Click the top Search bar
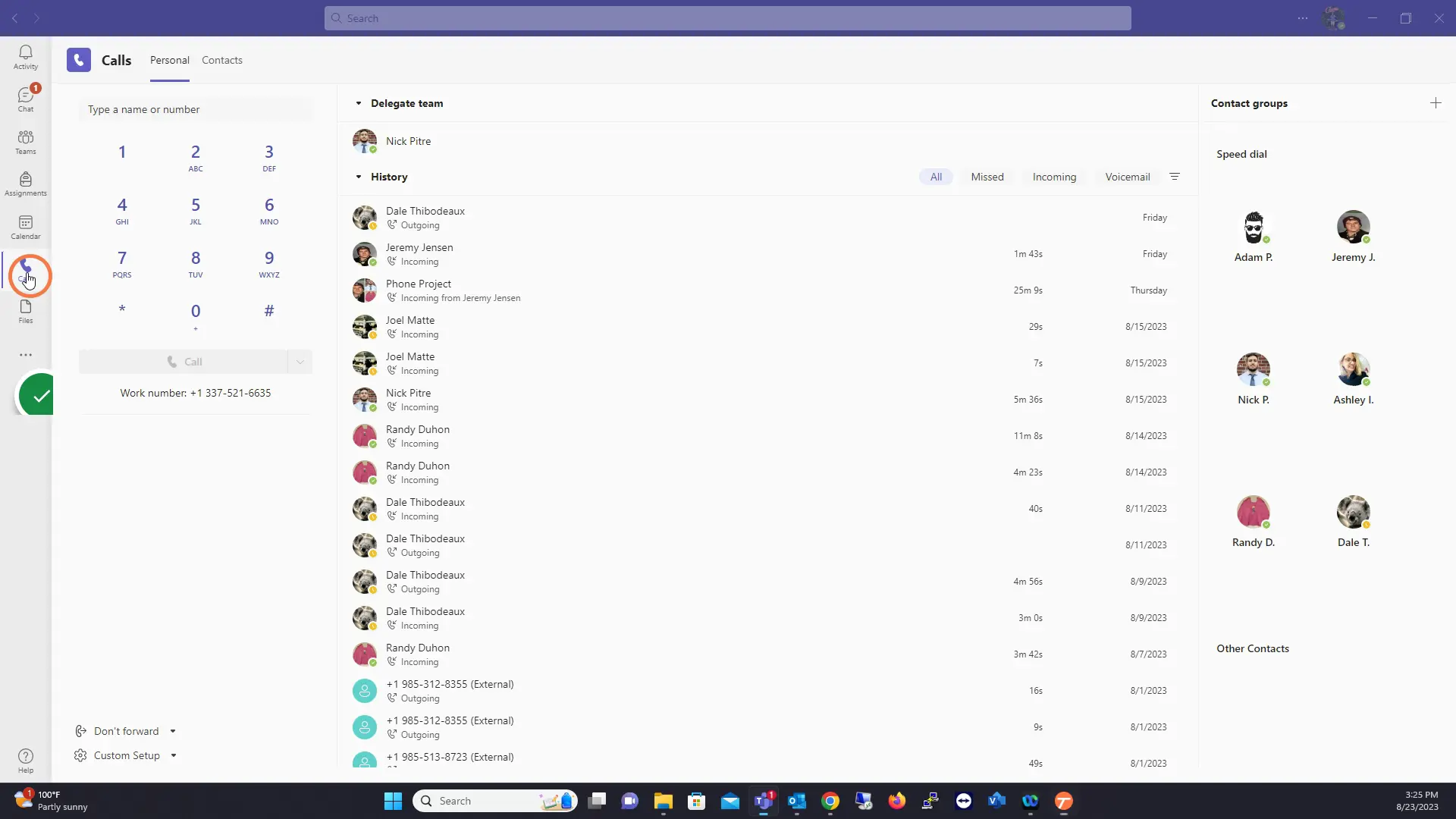This screenshot has width=1456, height=819. (728, 18)
